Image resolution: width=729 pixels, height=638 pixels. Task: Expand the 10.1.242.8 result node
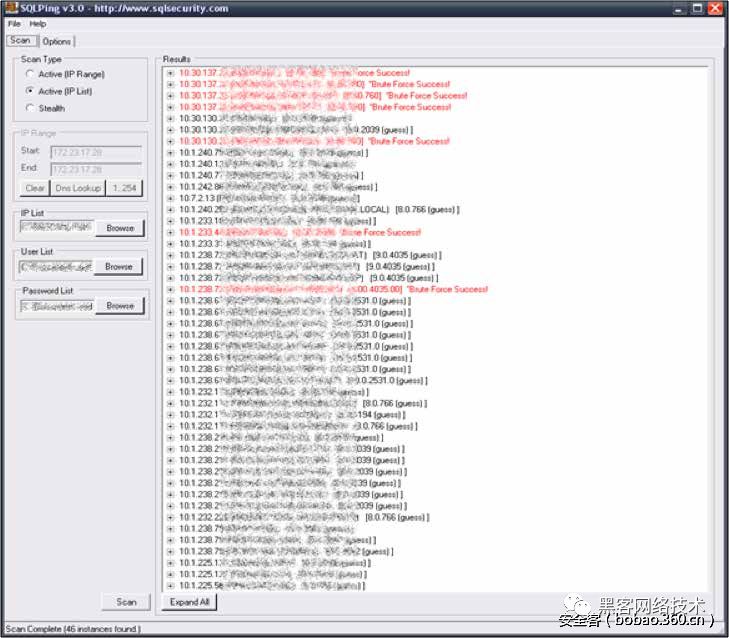(171, 187)
